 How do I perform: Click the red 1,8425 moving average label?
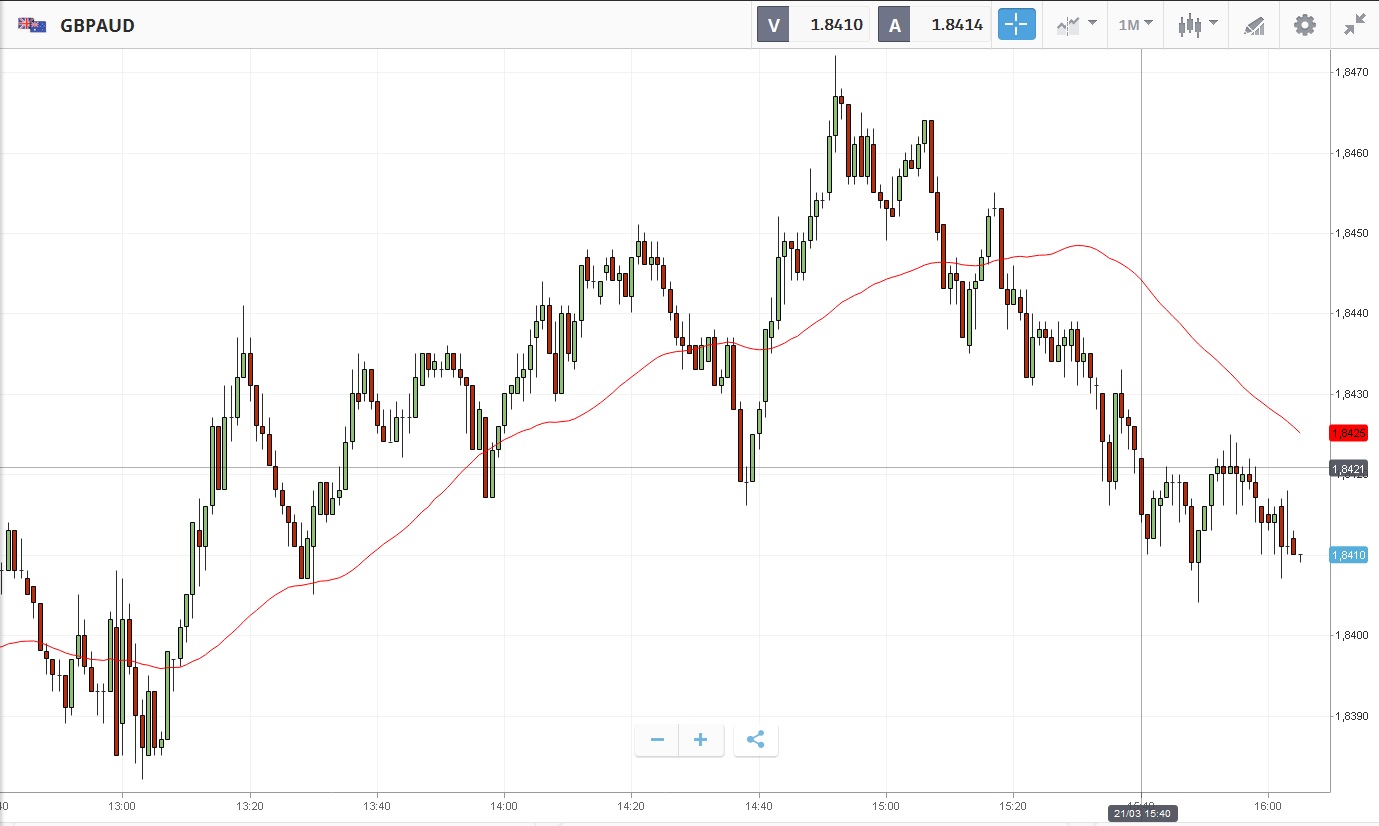pos(1348,433)
